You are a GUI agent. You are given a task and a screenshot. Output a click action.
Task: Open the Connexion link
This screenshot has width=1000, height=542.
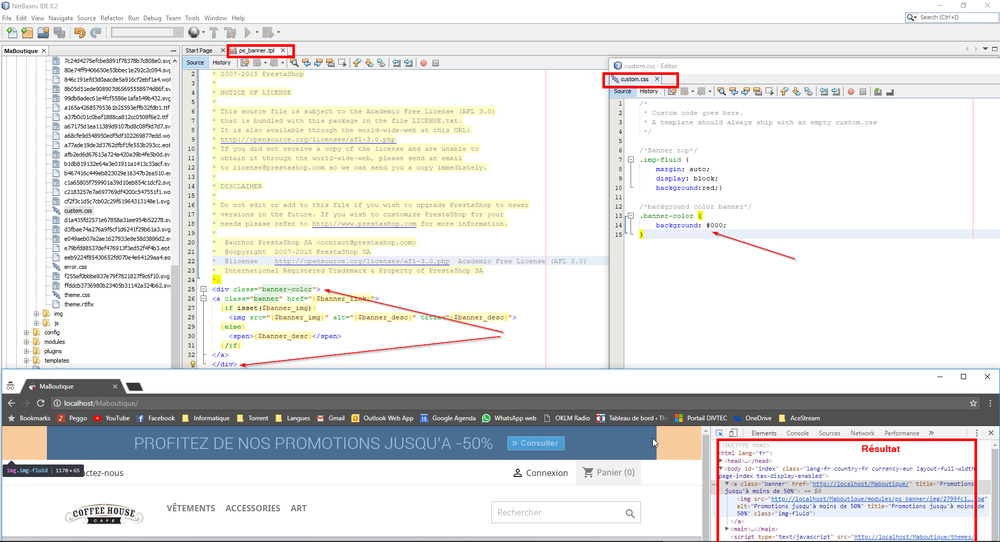540,473
